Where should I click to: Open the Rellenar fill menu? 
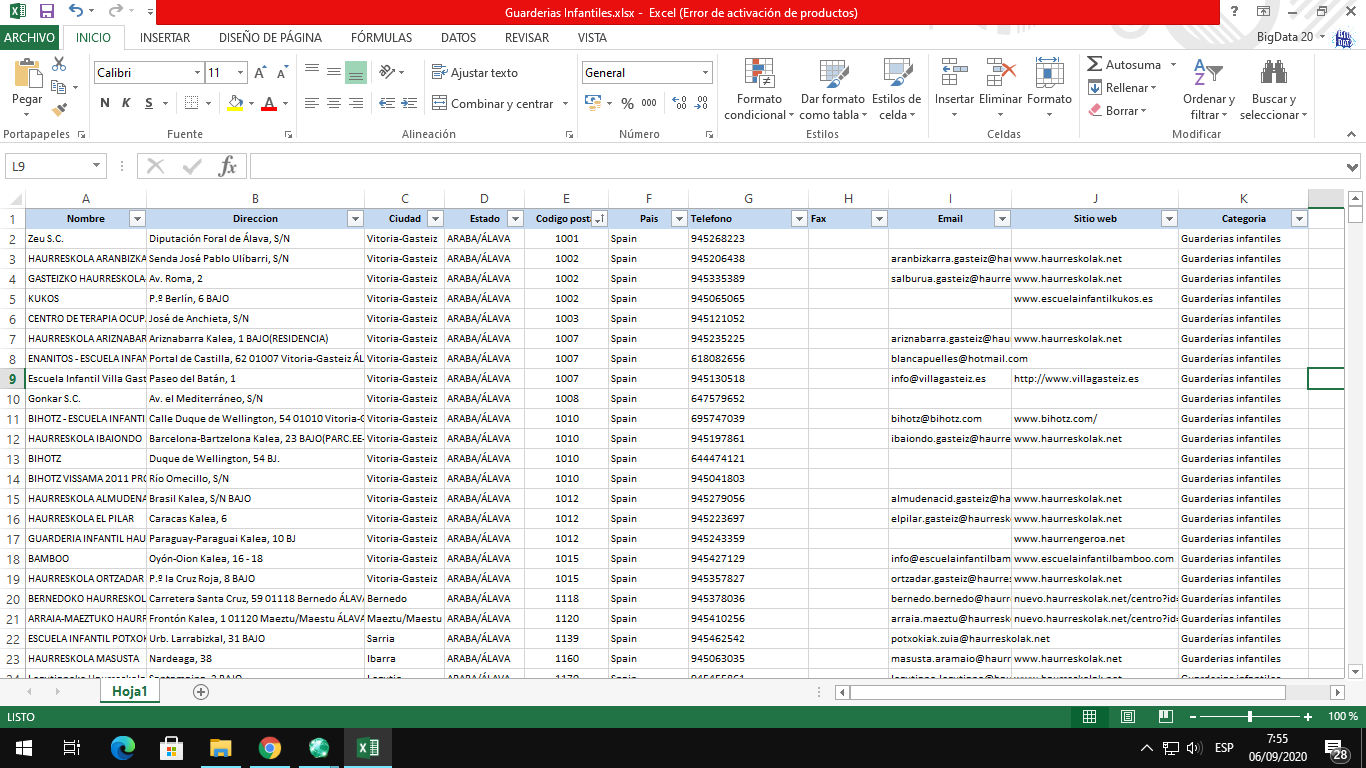tap(1122, 88)
